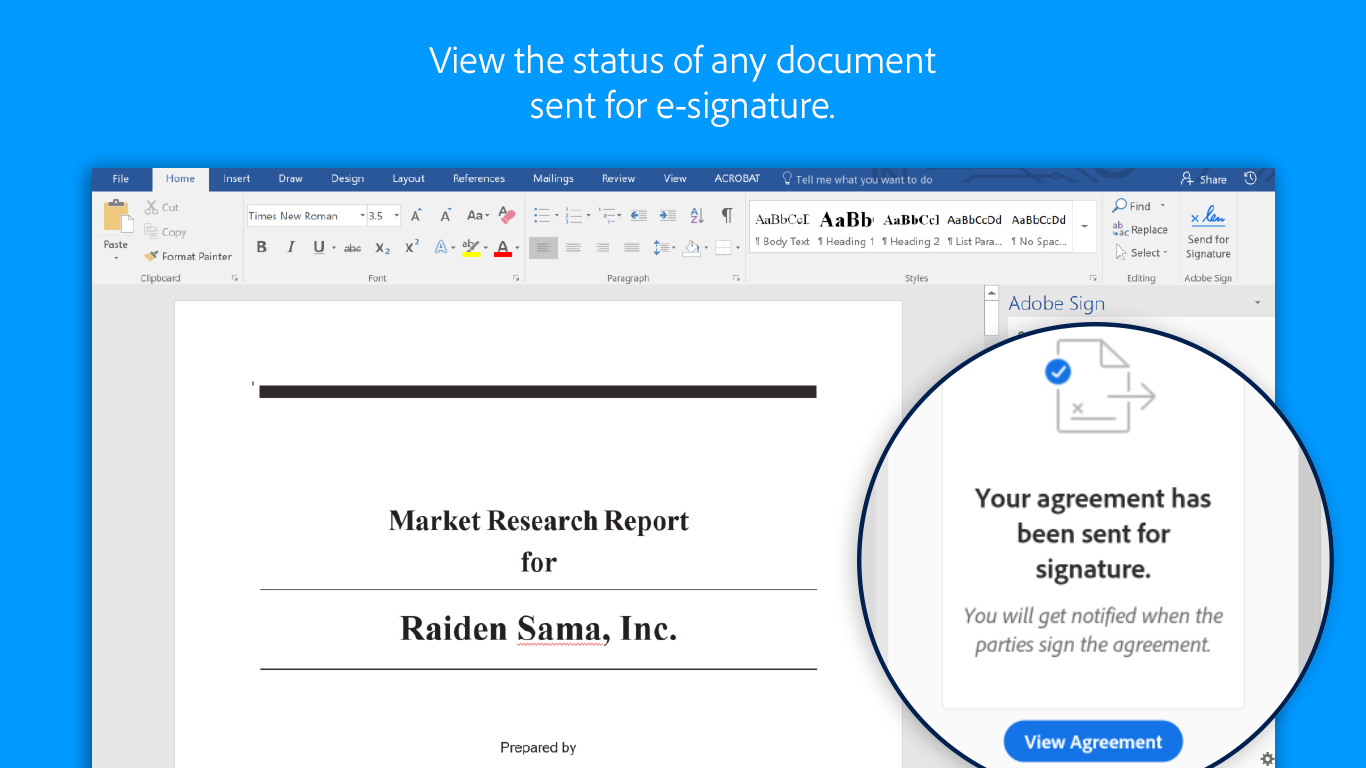Open the Font dialog launcher
Viewport: 1366px width, 768px height.
point(516,278)
